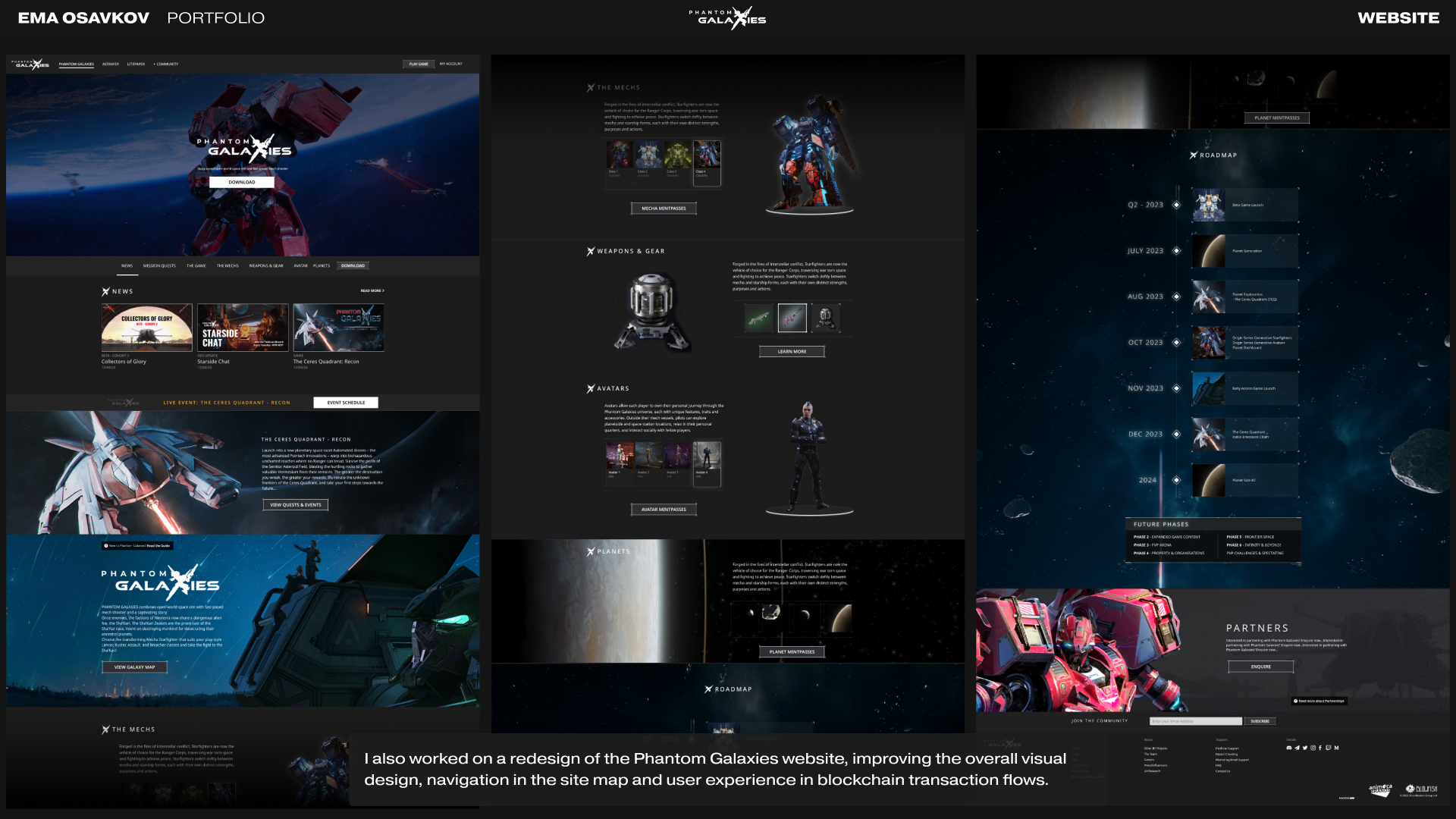Select The Mechs sub-navigation tab
1456x819 pixels.
tap(227, 266)
